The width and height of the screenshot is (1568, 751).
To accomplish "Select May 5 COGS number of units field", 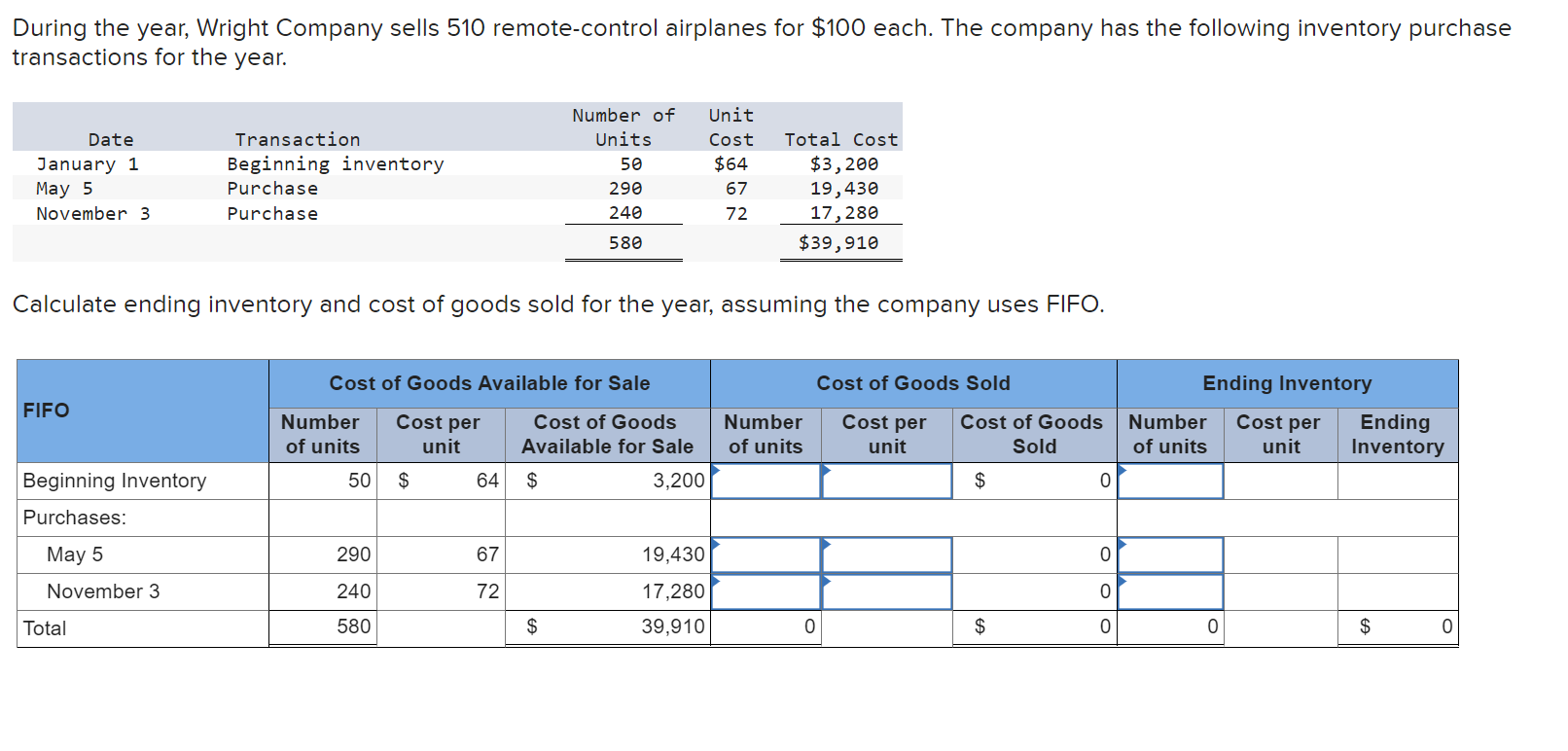I will pyautogui.click(x=766, y=554).
